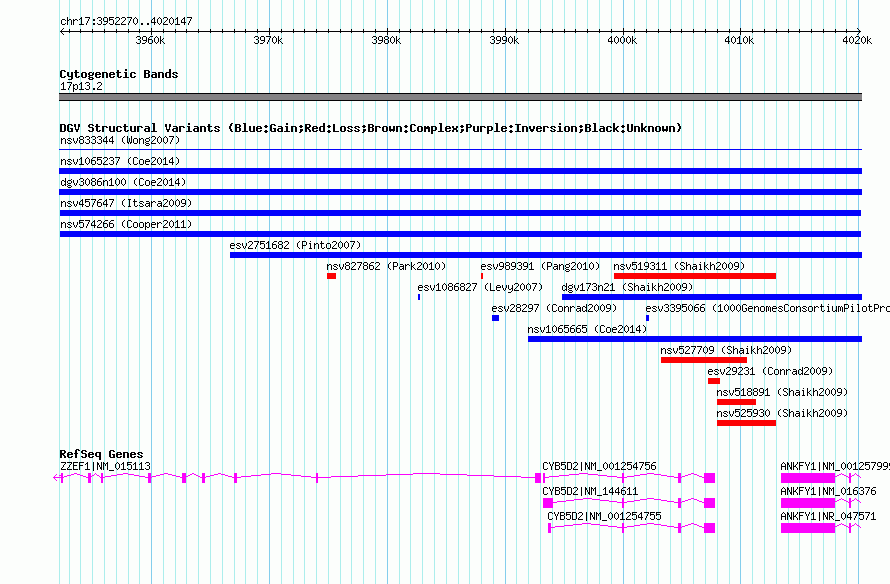Select the 17p13.2 band label
This screenshot has height=584, width=890.
pyautogui.click(x=81, y=86)
